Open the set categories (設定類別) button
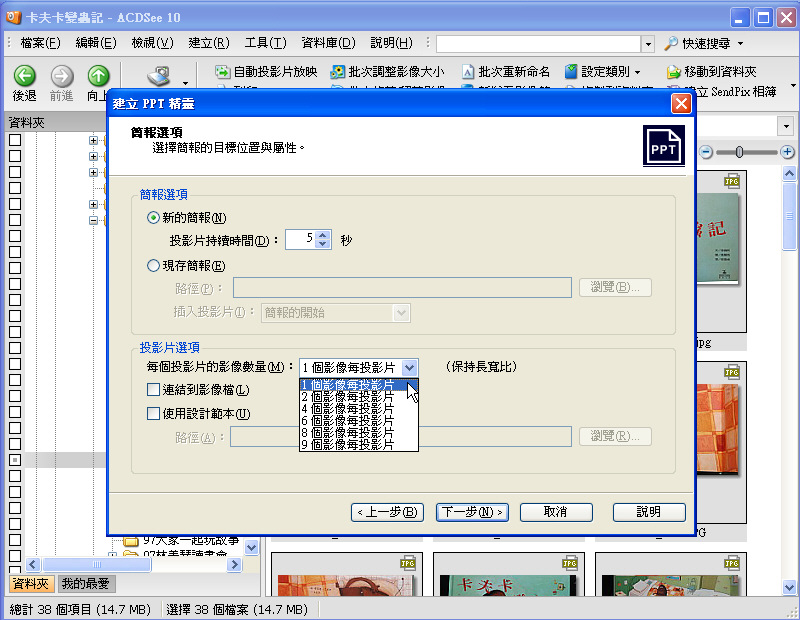800x620 pixels. pyautogui.click(x=602, y=72)
